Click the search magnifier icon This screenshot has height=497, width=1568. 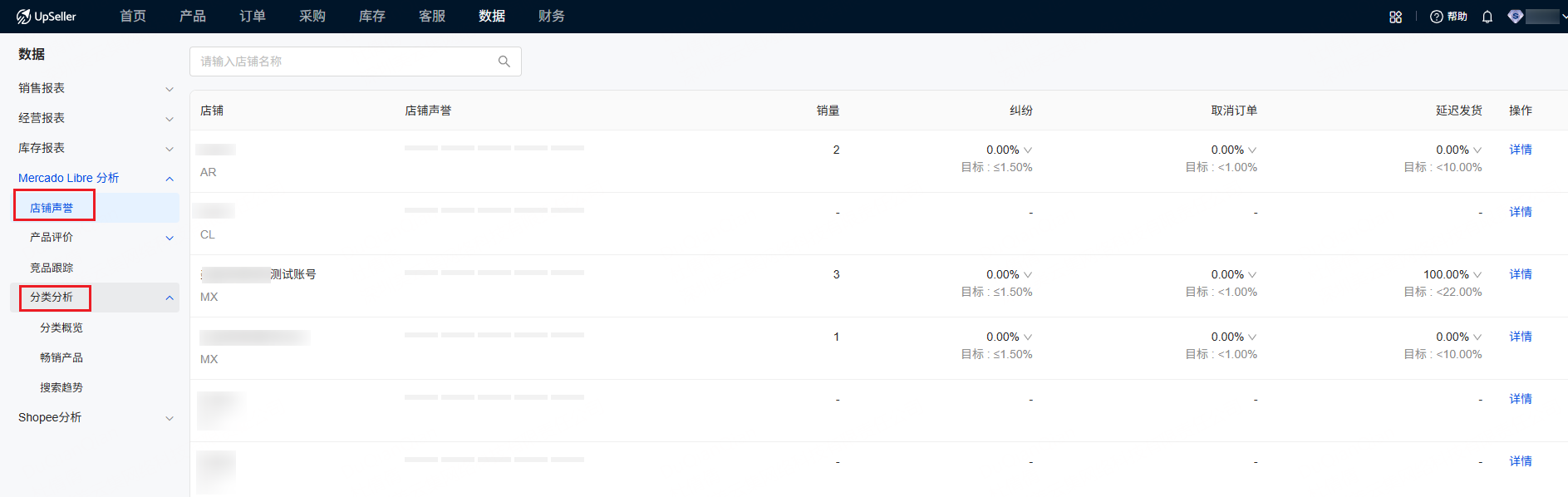pyautogui.click(x=504, y=62)
